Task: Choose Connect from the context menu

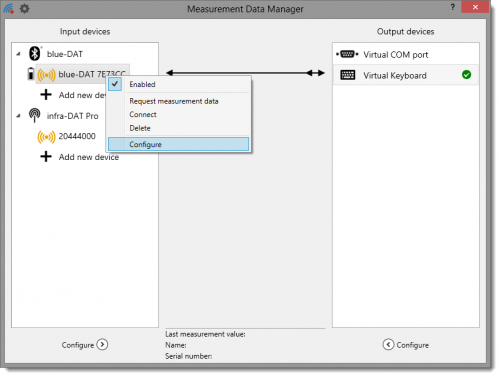Action: [143, 114]
